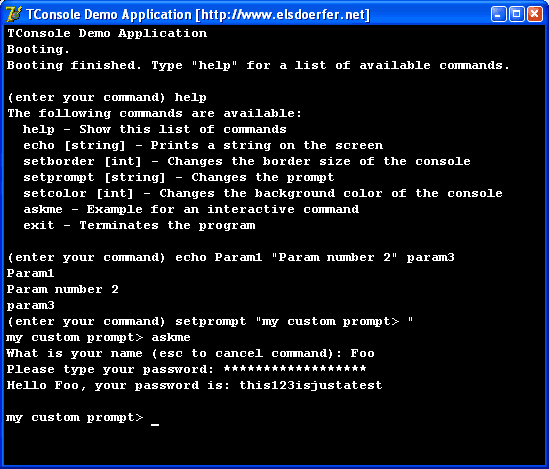Click the 'setprompt [string]' command line

[x=179, y=178]
